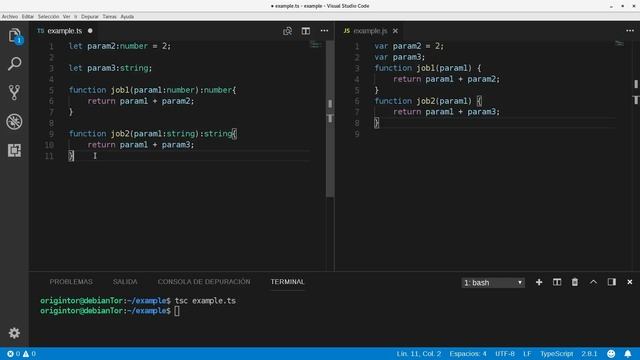Screen dimensions: 640x360
Task: Click 'var param3;' line in example.js
Action: (400, 57)
